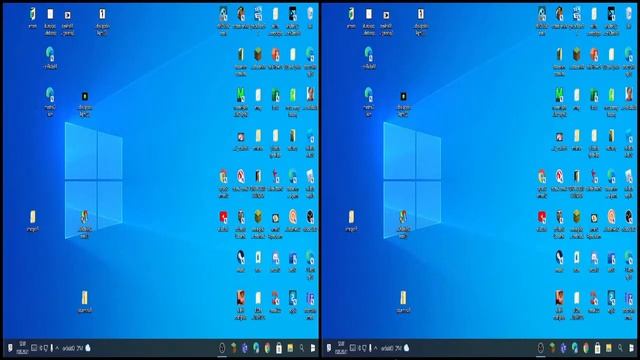
Task: Select the orange circular shortcut on the right desktop copy
Action: pyautogui.click(x=611, y=217)
